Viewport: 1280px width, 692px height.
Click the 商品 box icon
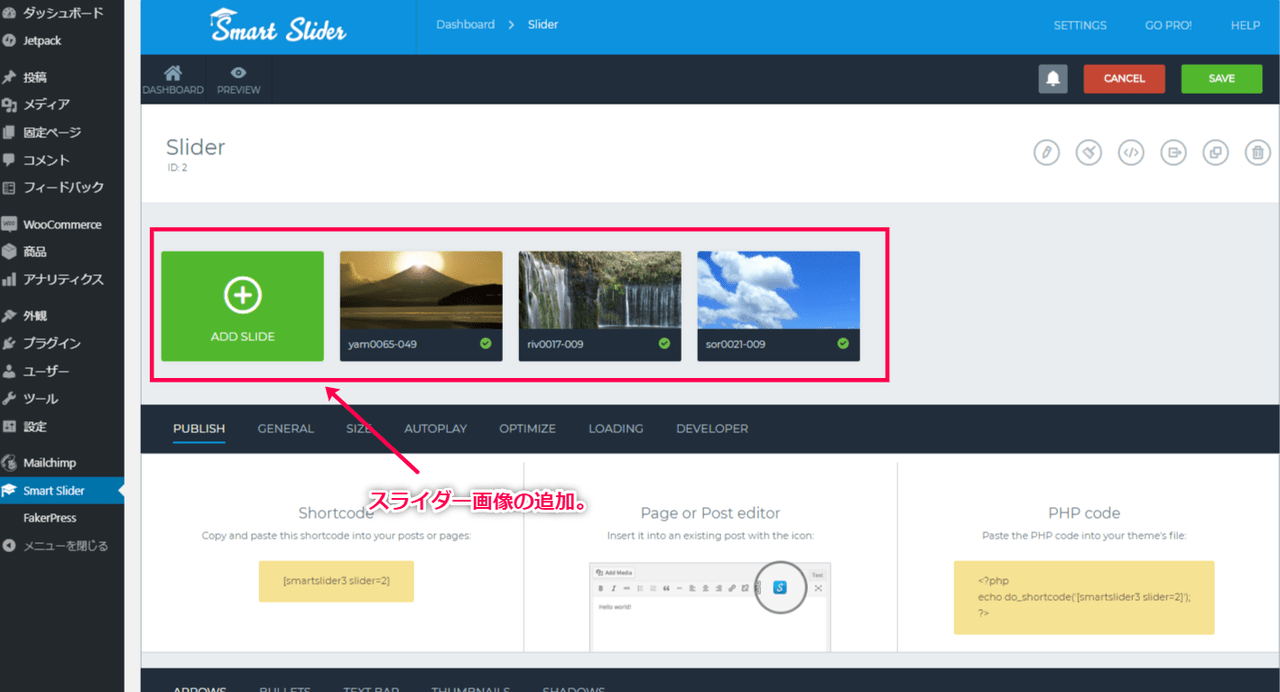point(10,252)
